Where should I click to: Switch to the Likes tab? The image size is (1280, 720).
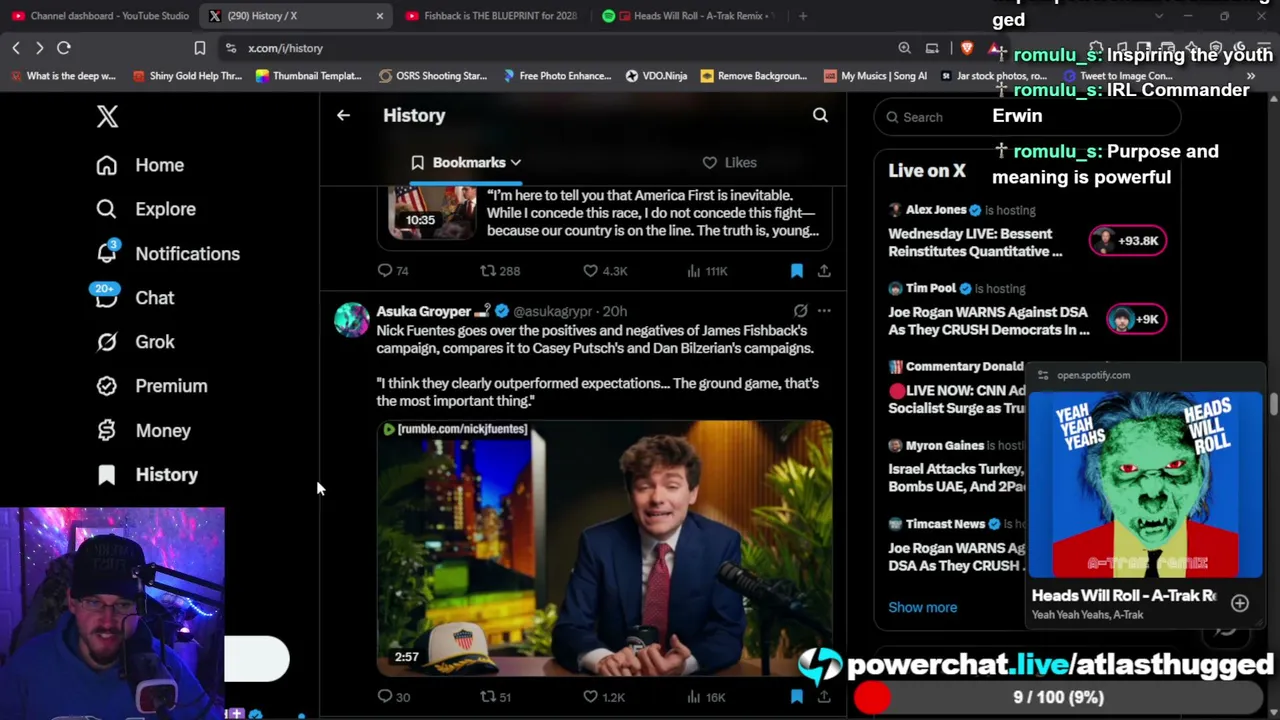click(729, 162)
